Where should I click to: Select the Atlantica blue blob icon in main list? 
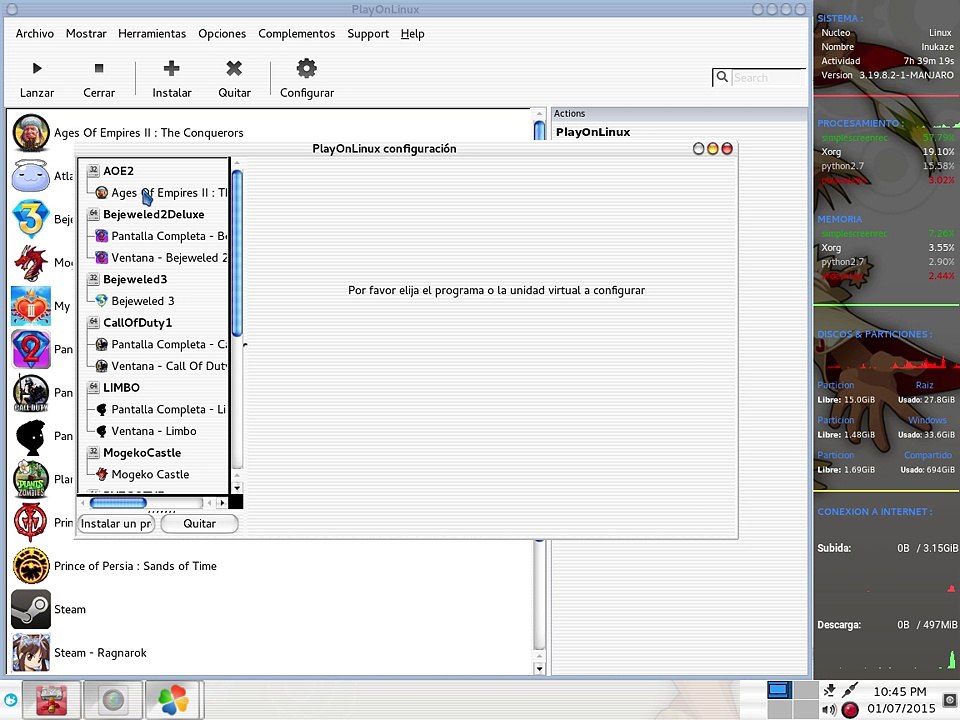click(x=31, y=176)
